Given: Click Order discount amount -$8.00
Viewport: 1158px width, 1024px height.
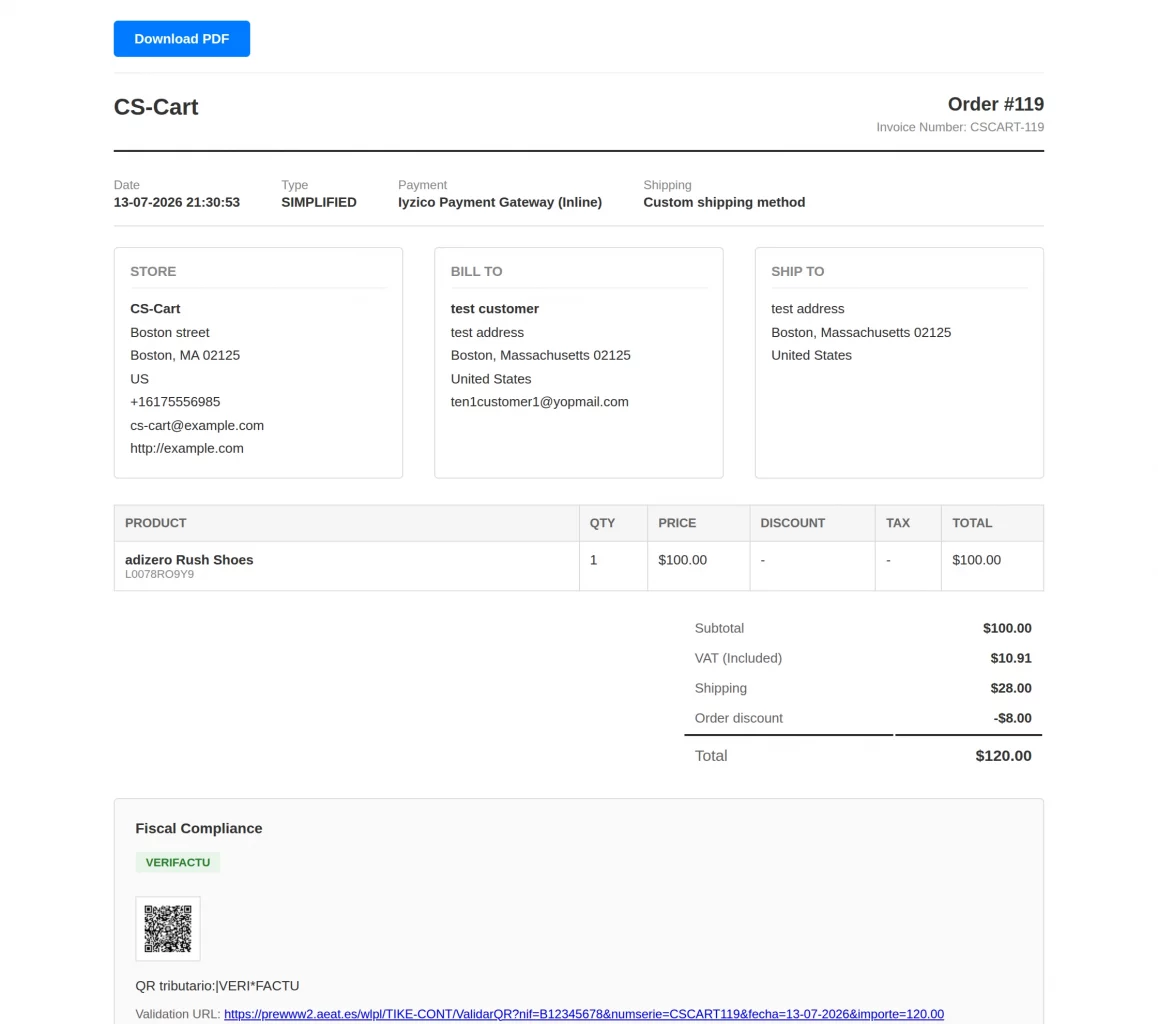Looking at the screenshot, I should (x=1013, y=718).
